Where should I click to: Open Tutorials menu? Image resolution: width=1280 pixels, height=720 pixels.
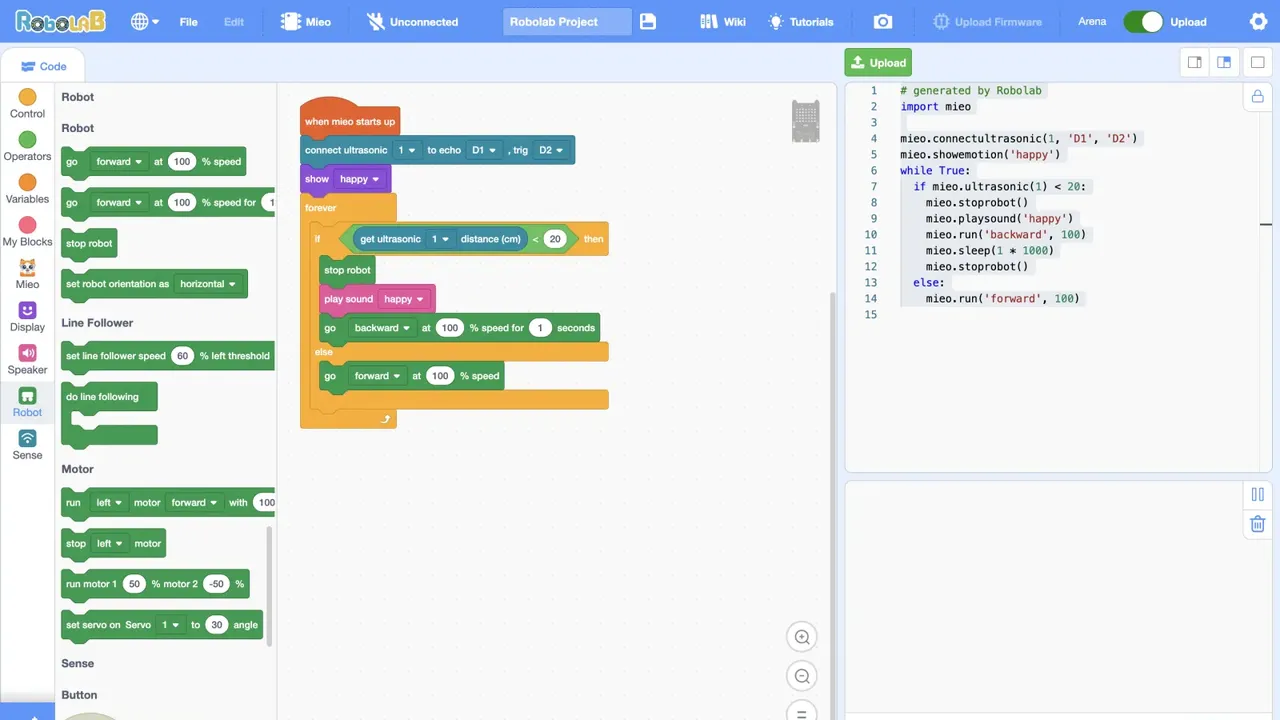(x=801, y=21)
